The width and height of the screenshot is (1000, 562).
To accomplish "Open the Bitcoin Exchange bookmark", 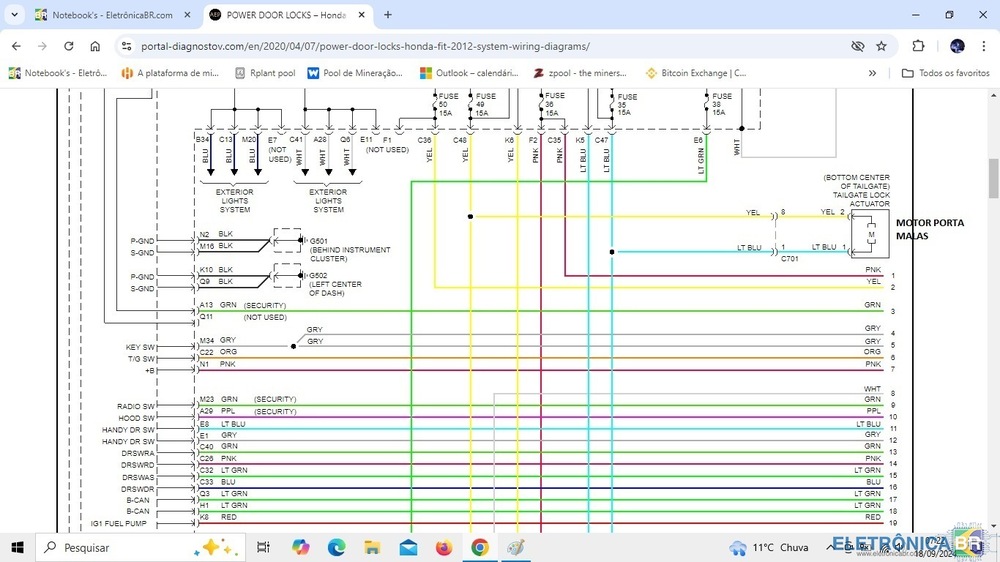I will coord(695,73).
